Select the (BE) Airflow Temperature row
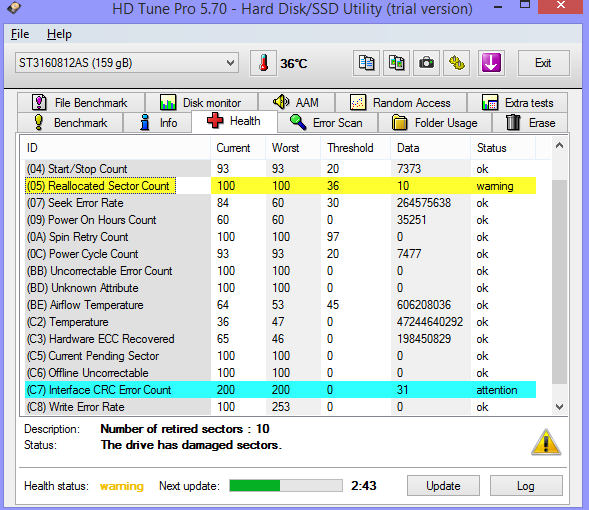 281,305
